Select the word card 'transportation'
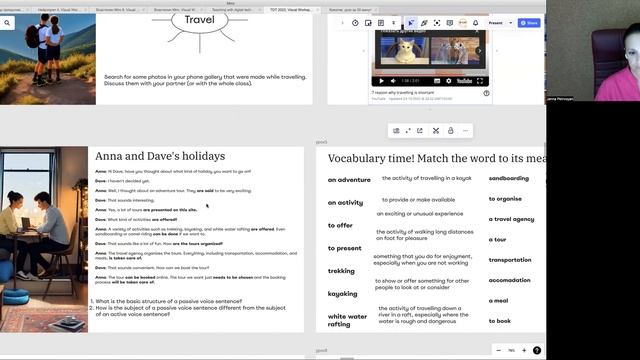 click(510, 260)
